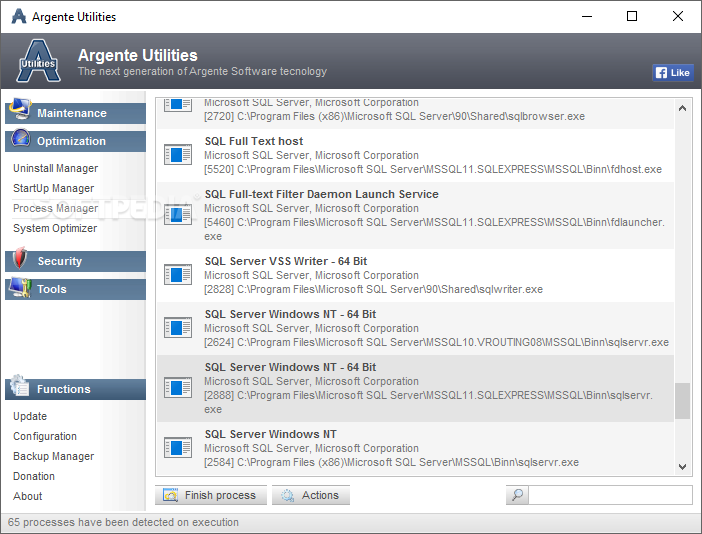Screen dimensions: 702x534
Task: Click the Facebook Like button
Action: [x=673, y=73]
